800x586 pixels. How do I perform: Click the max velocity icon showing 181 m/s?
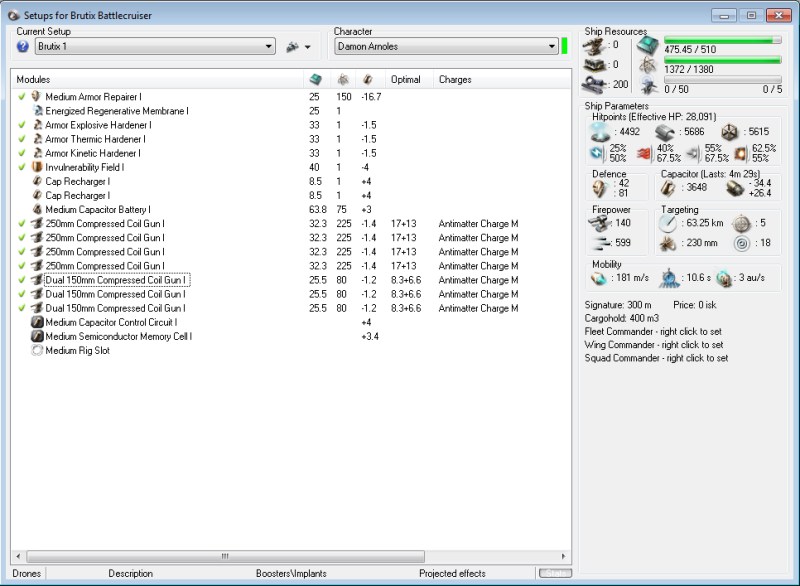tap(598, 278)
